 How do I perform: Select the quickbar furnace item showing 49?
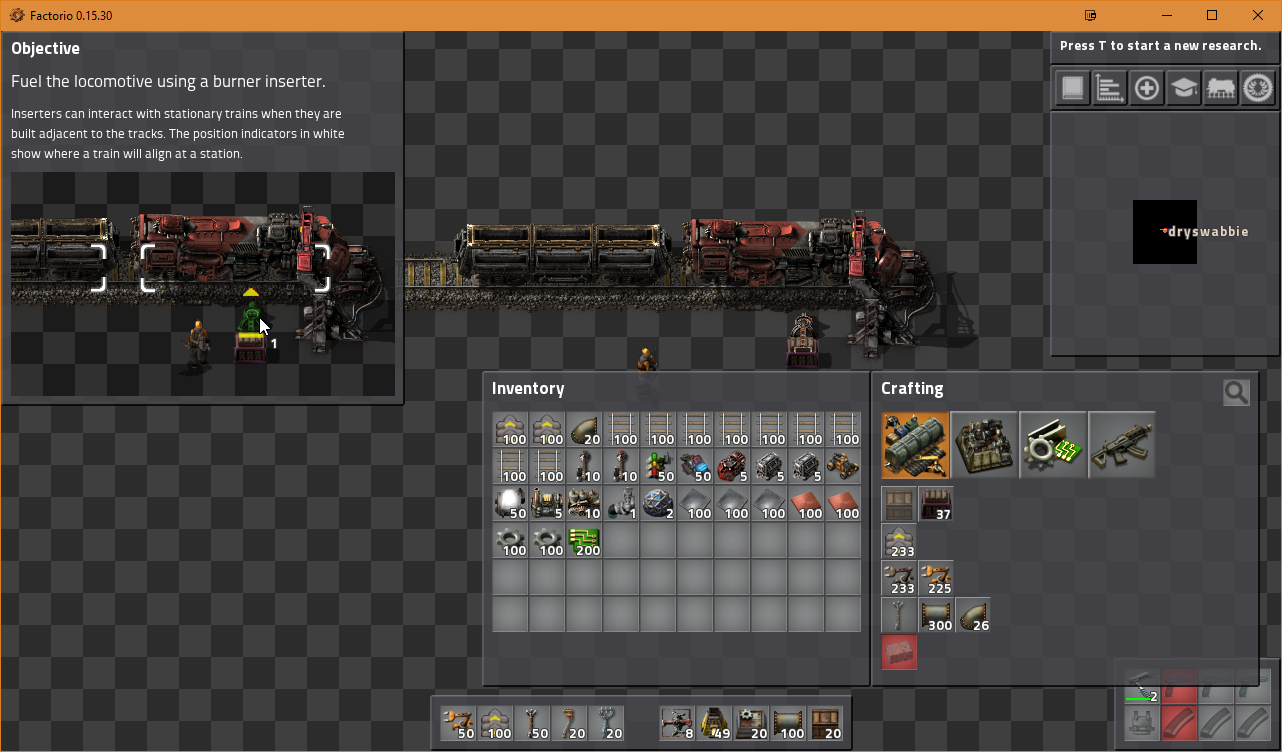coord(715,723)
